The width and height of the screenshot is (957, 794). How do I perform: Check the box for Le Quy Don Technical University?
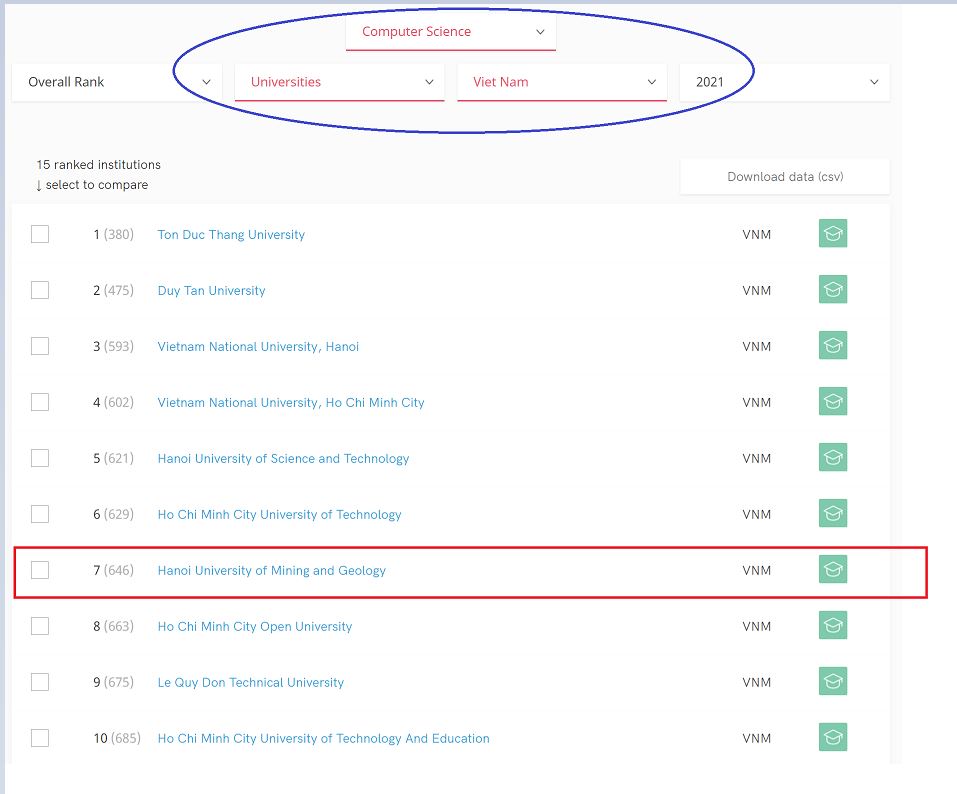pos(40,682)
